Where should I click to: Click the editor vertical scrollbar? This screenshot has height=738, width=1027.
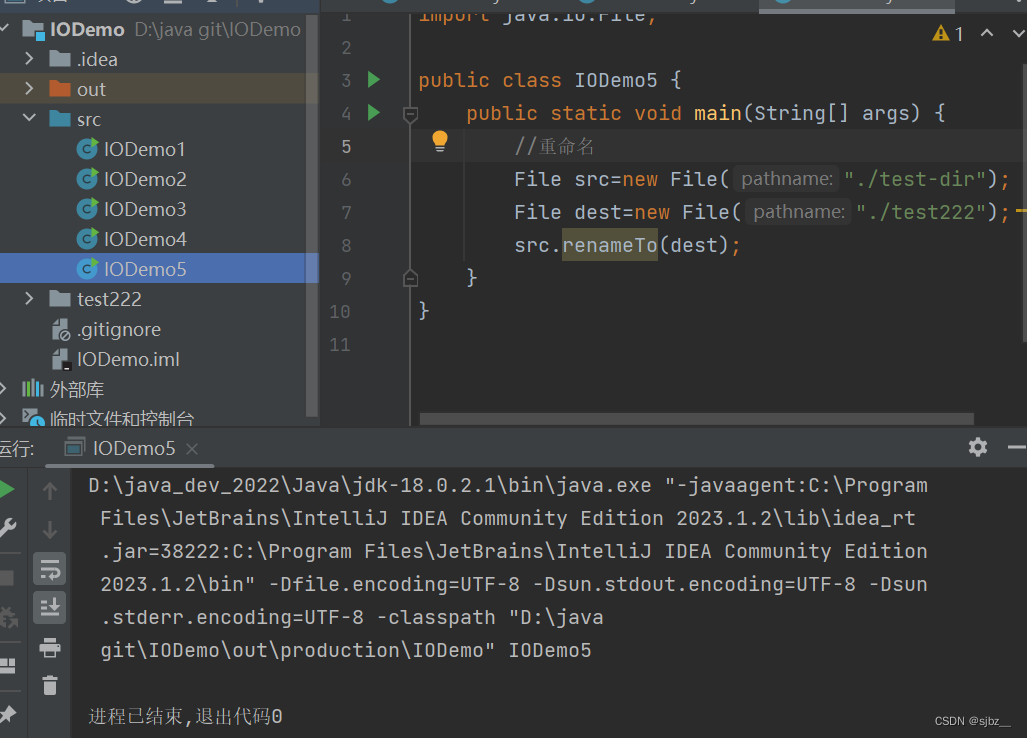coord(1024,203)
